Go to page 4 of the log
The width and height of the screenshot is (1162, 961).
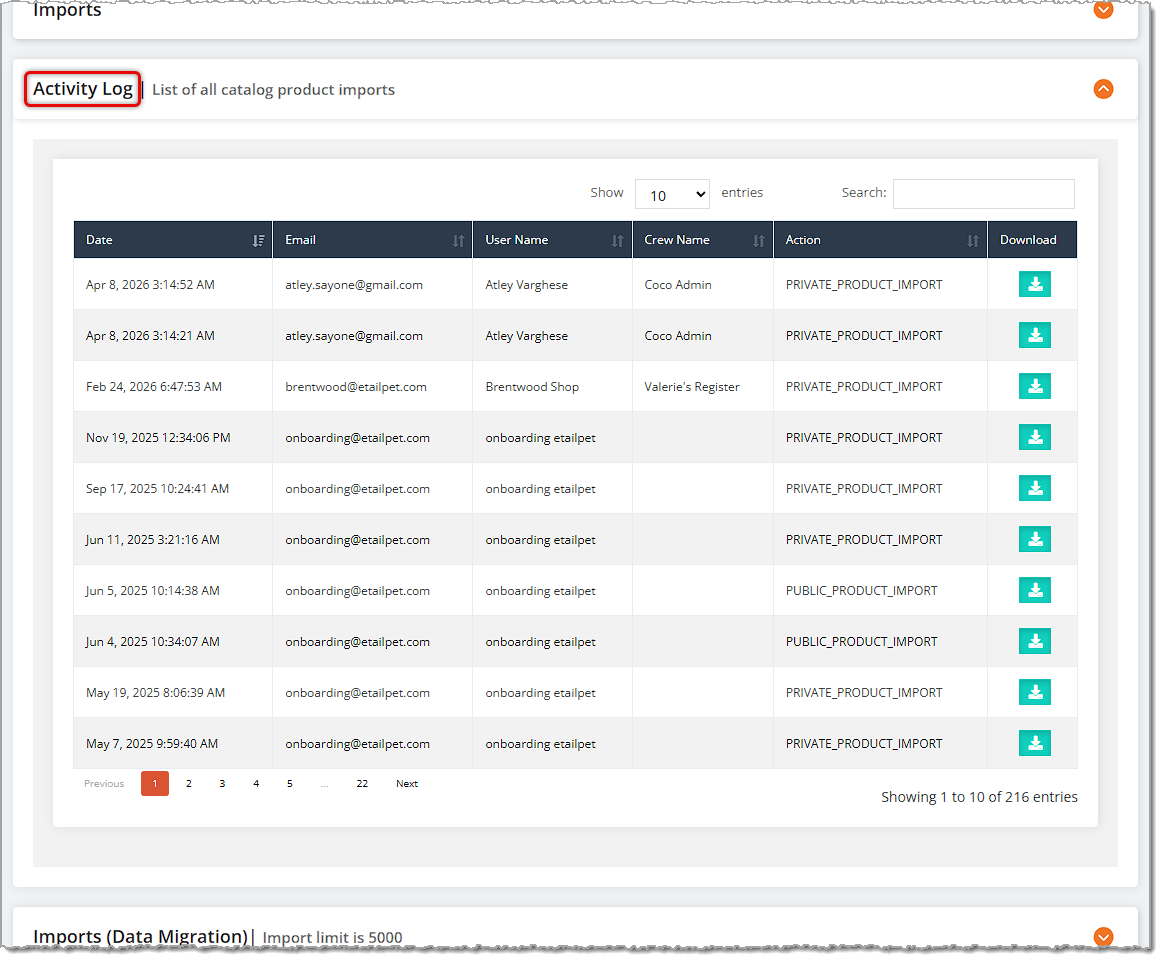pos(256,783)
